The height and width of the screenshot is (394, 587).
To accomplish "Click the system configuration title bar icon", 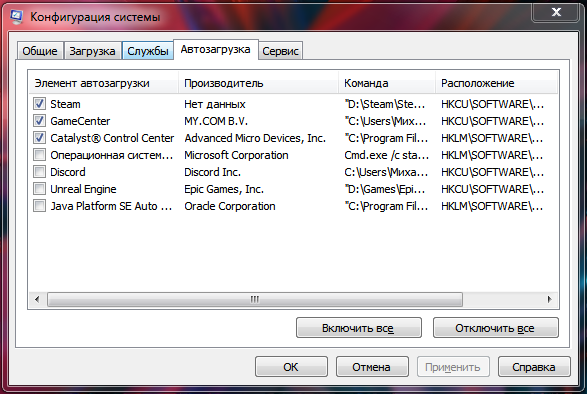I will tap(16, 17).
